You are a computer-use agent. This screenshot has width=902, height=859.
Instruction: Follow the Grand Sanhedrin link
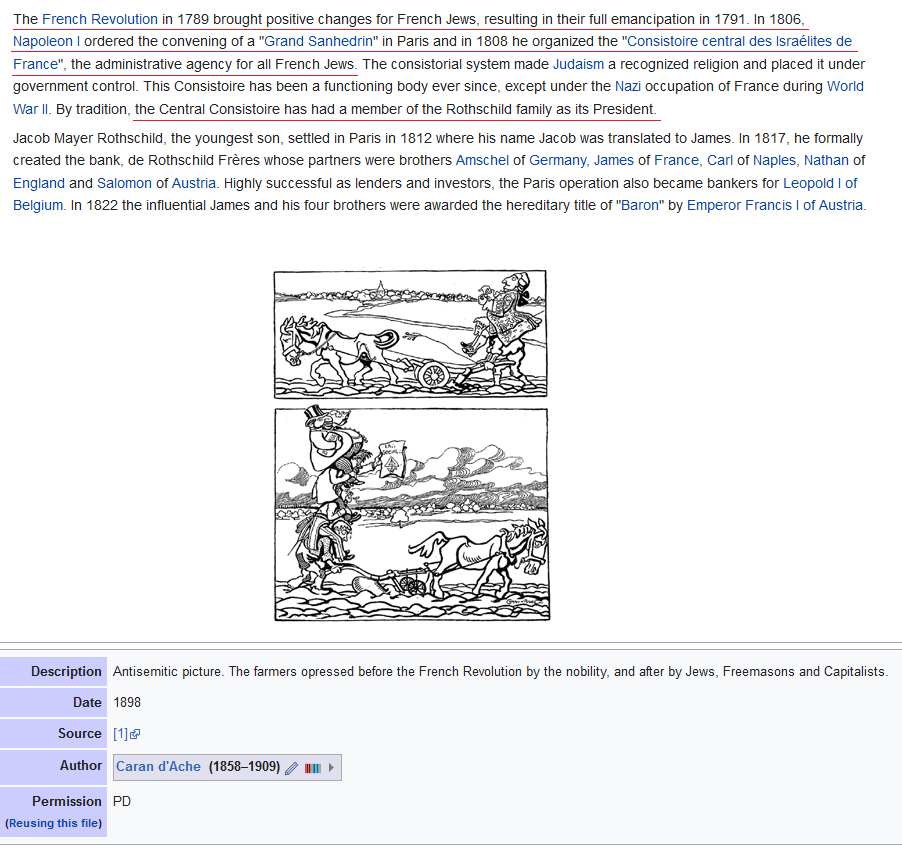[318, 41]
